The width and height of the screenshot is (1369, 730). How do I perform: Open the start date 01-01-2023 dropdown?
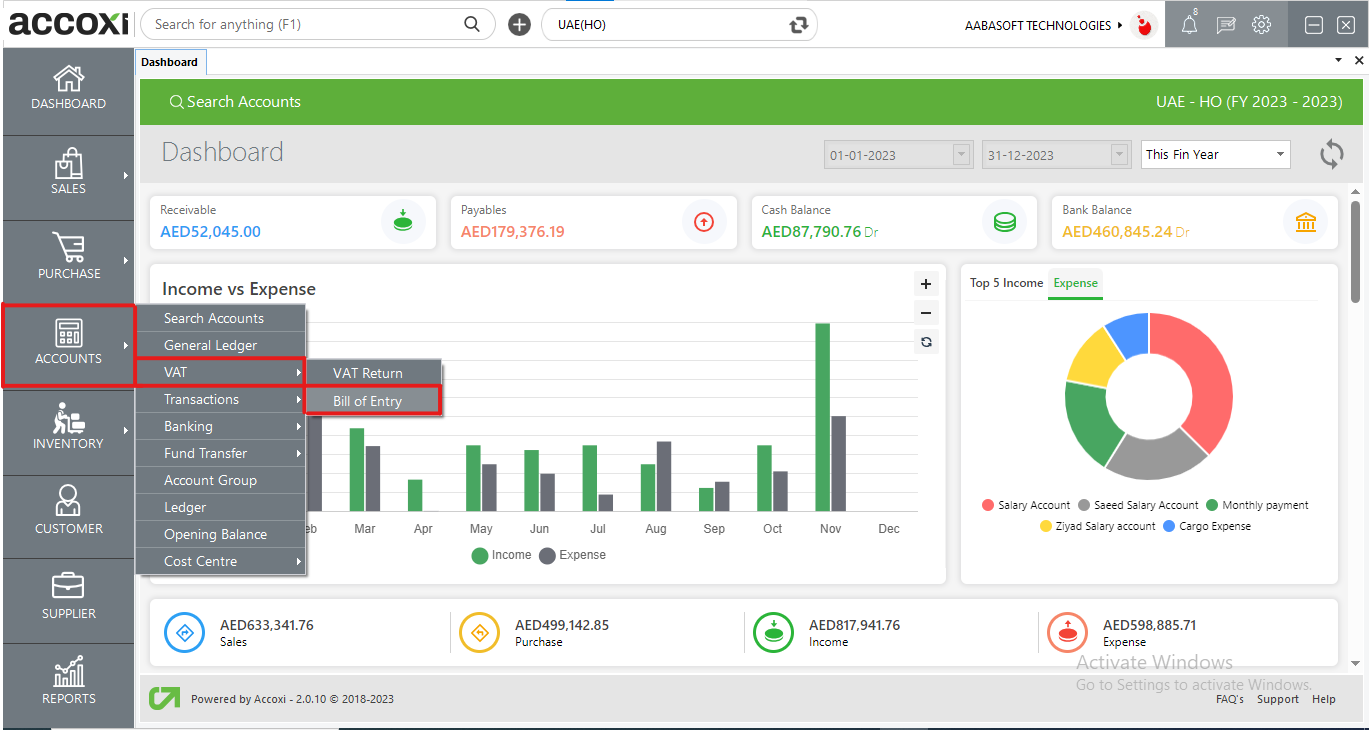962,155
